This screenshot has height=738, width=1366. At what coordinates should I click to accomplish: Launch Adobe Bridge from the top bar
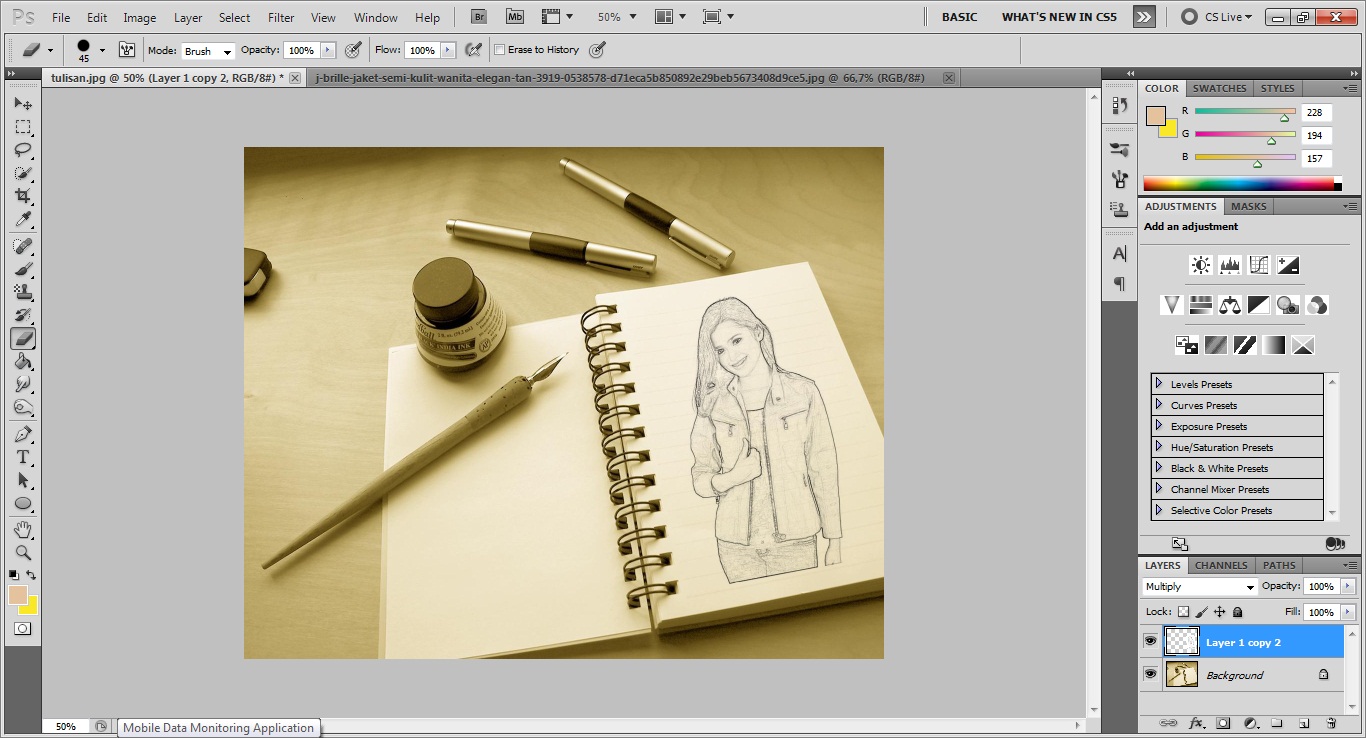pos(480,17)
